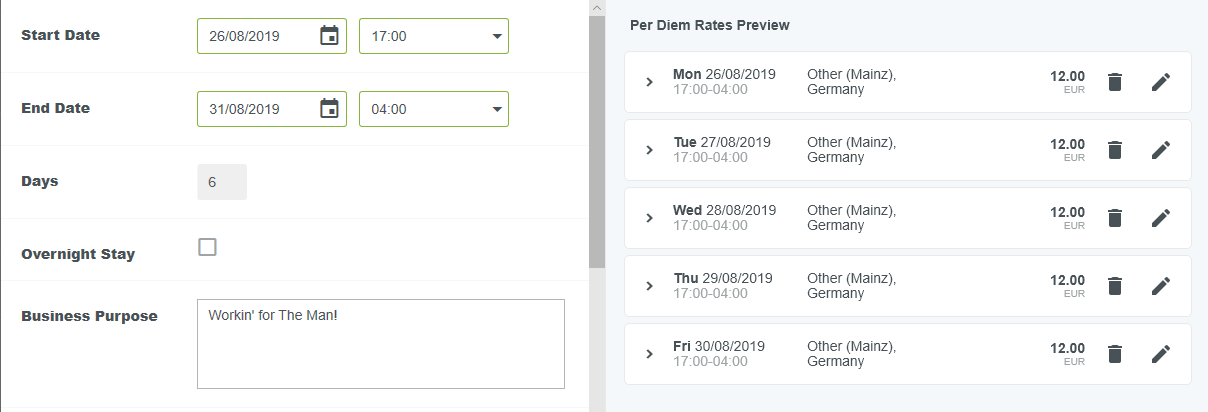Edit the Tue 27/08/2019 per diem entry
Screen dimensions: 1208x412
pos(1160,150)
